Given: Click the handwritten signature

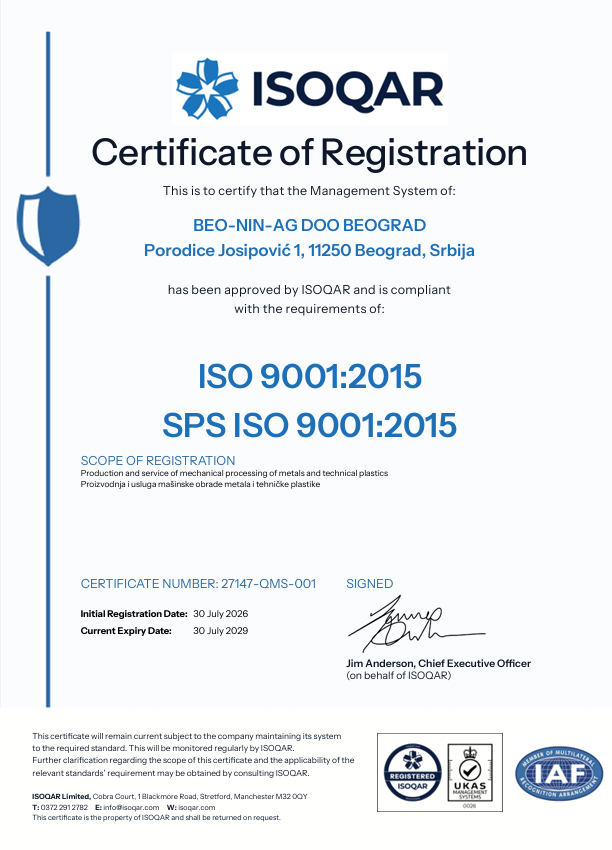Looking at the screenshot, I should 416,623.
